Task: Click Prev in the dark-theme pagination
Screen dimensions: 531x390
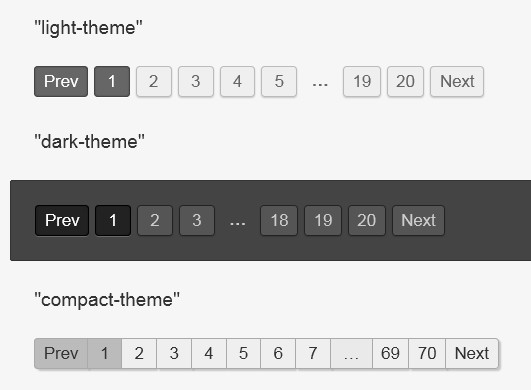Action: click(x=62, y=220)
